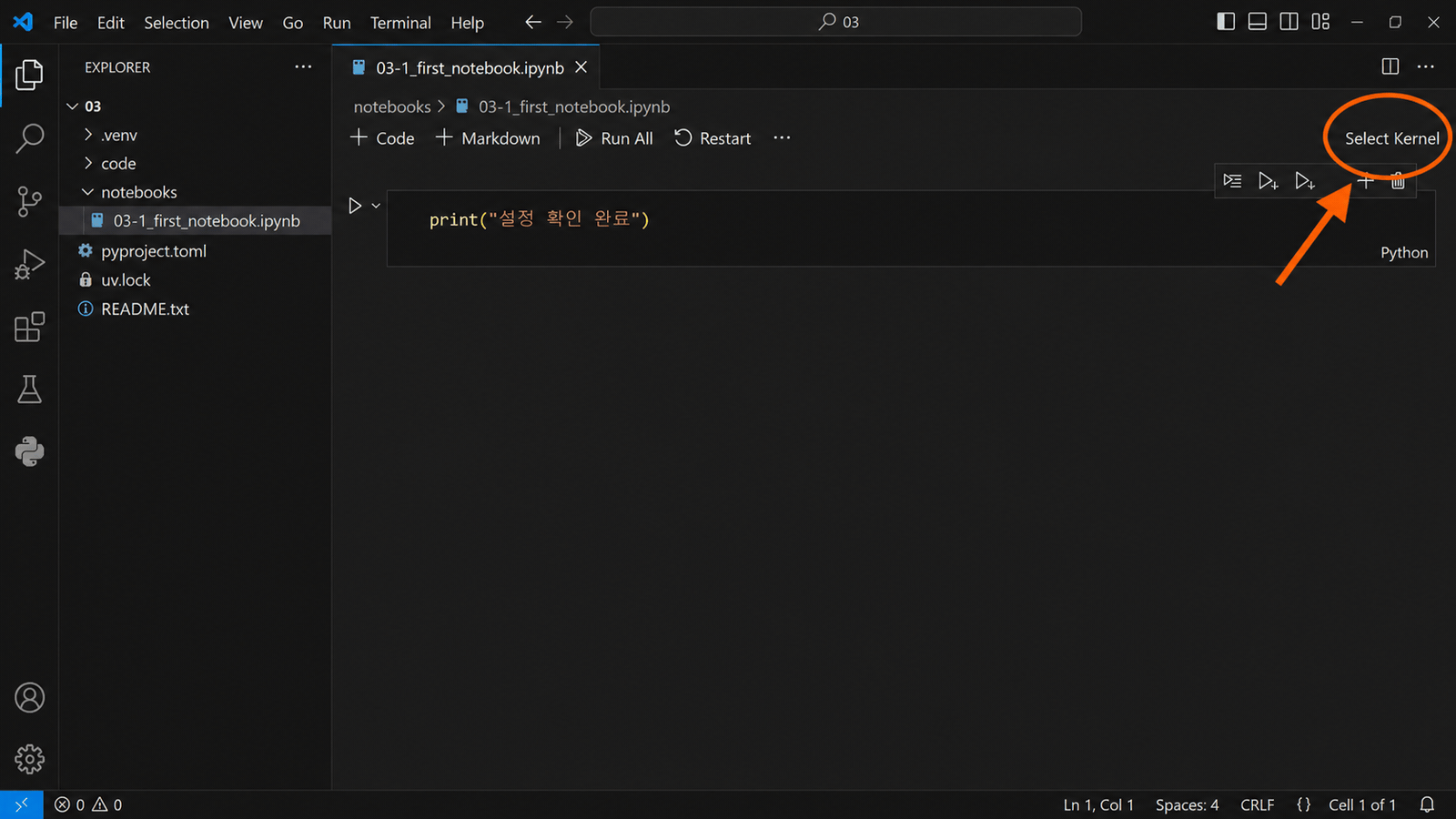Open the Extensions view
This screenshot has width=1456, height=819.
(x=29, y=327)
